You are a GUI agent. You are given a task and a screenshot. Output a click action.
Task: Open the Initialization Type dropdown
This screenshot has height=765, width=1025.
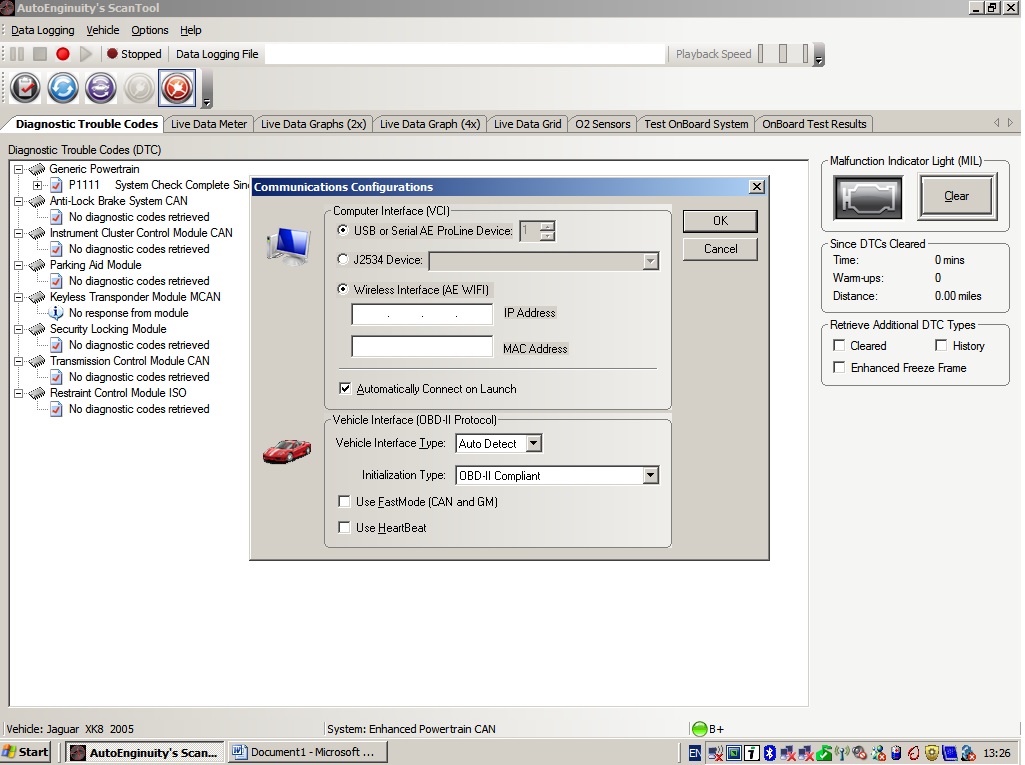(x=650, y=475)
